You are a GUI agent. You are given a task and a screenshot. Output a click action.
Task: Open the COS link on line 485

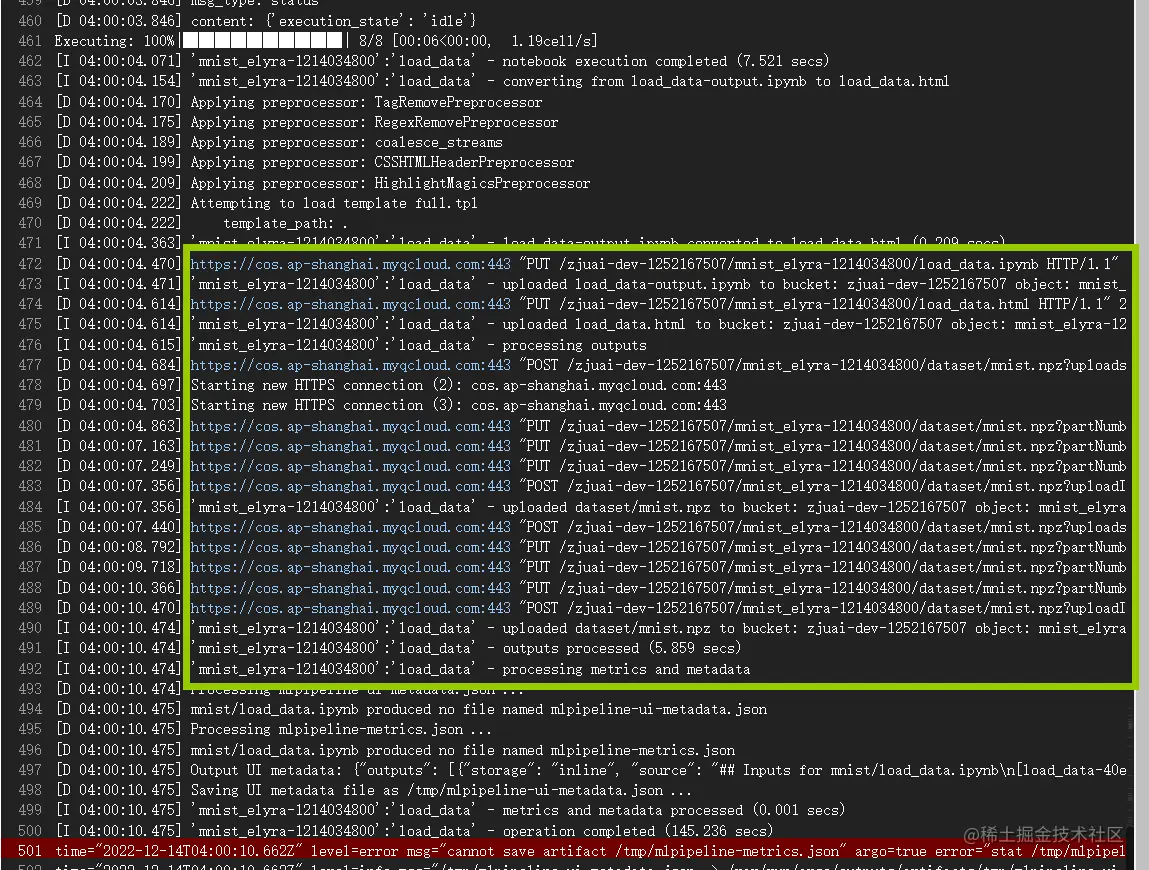coord(350,527)
